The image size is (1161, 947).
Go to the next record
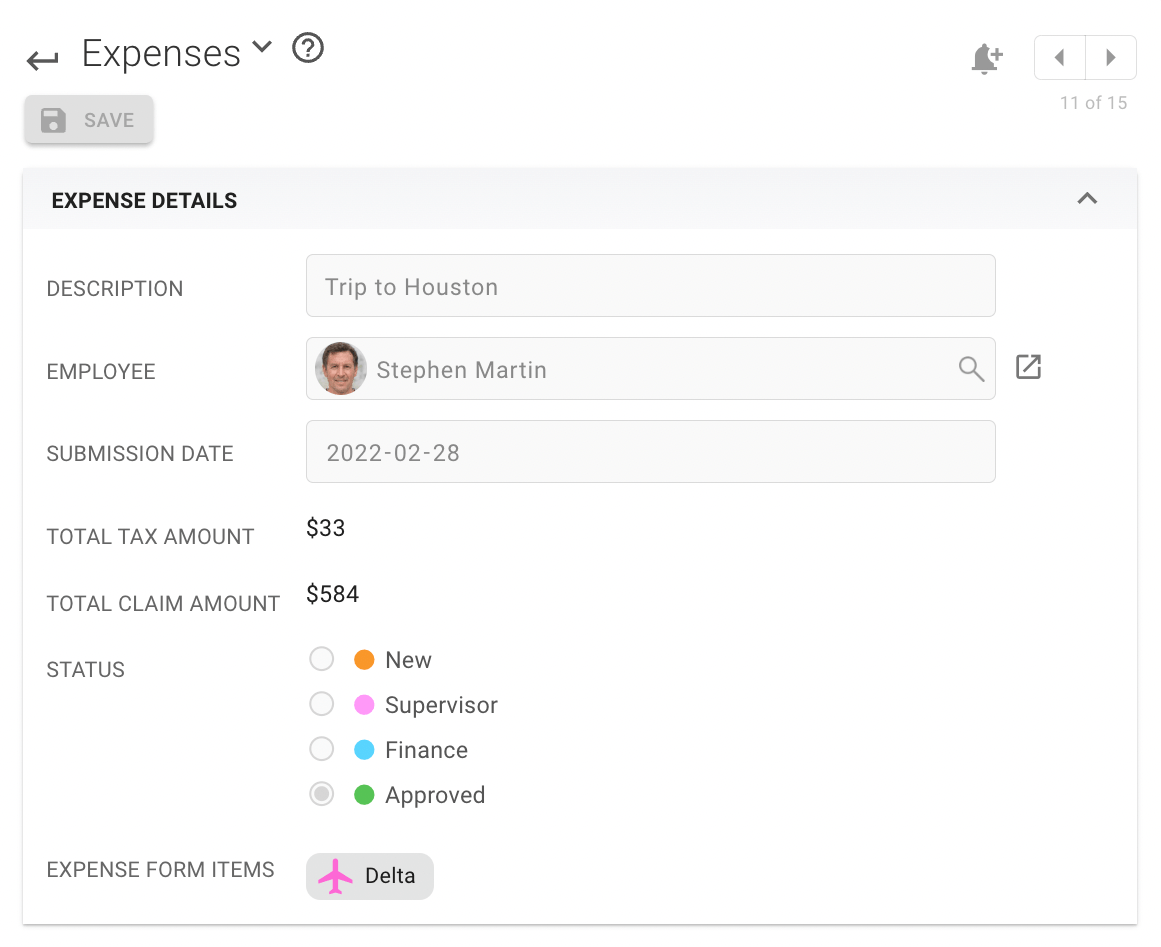[1111, 57]
